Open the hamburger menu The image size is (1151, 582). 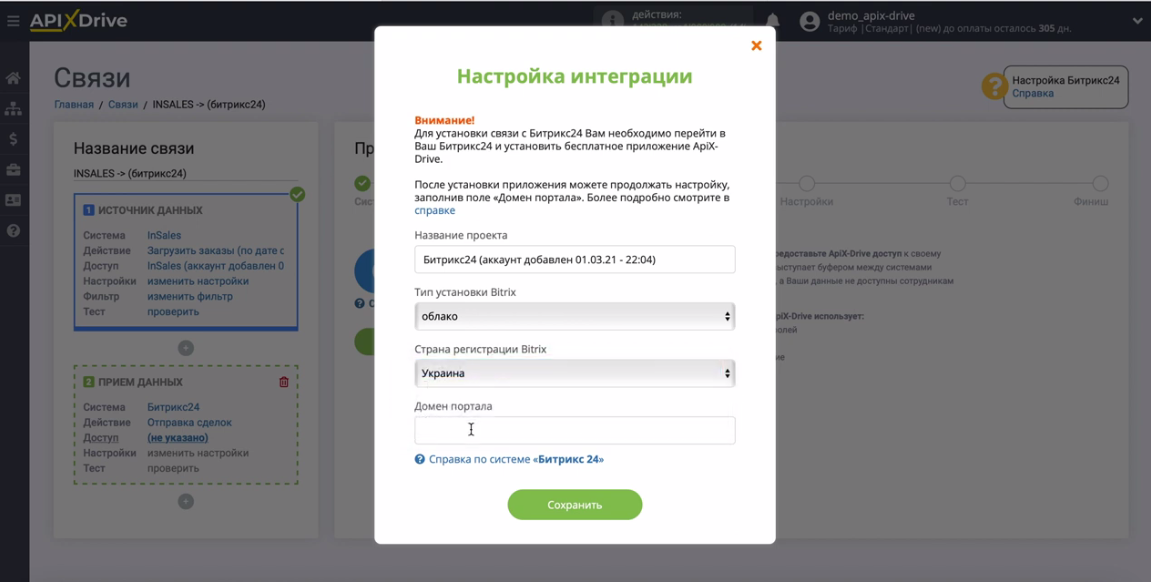coord(13,21)
